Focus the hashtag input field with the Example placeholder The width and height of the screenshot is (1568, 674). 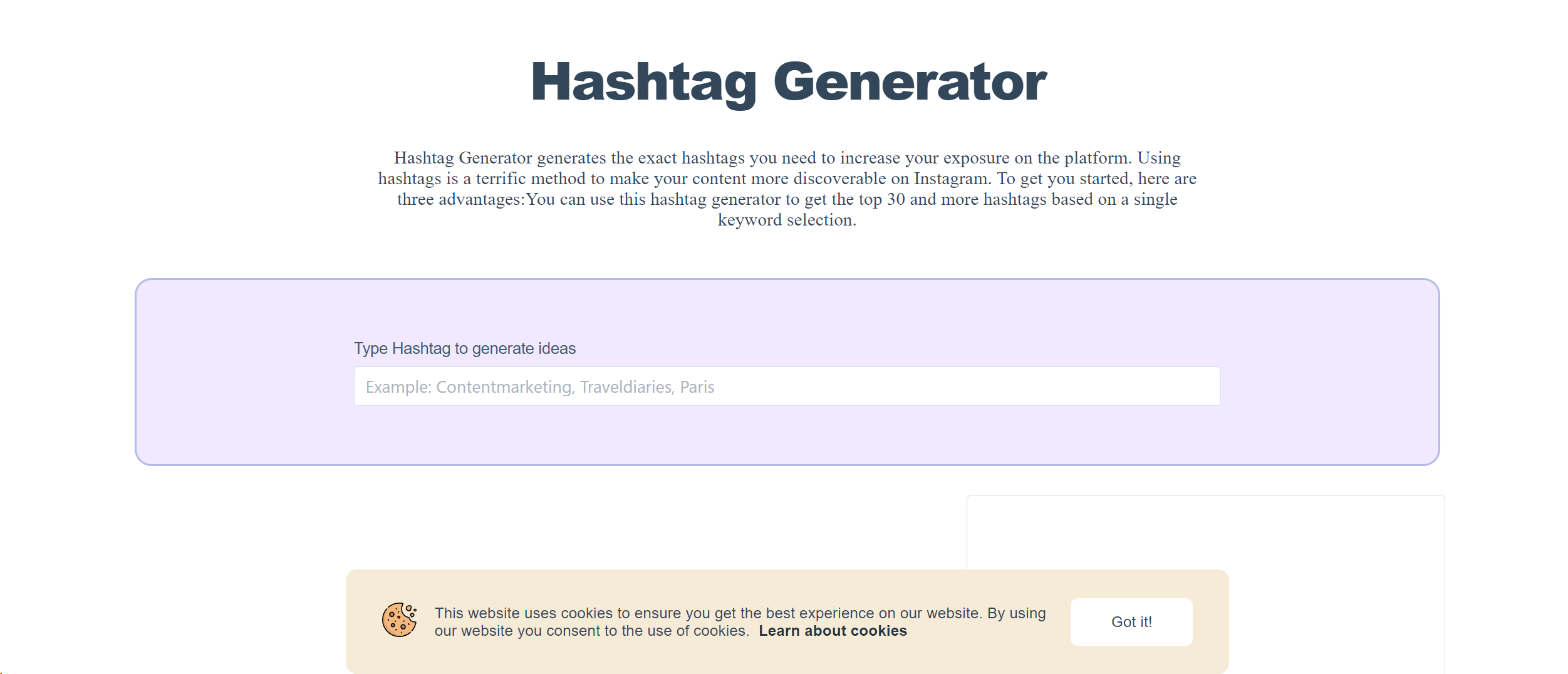[x=787, y=386]
